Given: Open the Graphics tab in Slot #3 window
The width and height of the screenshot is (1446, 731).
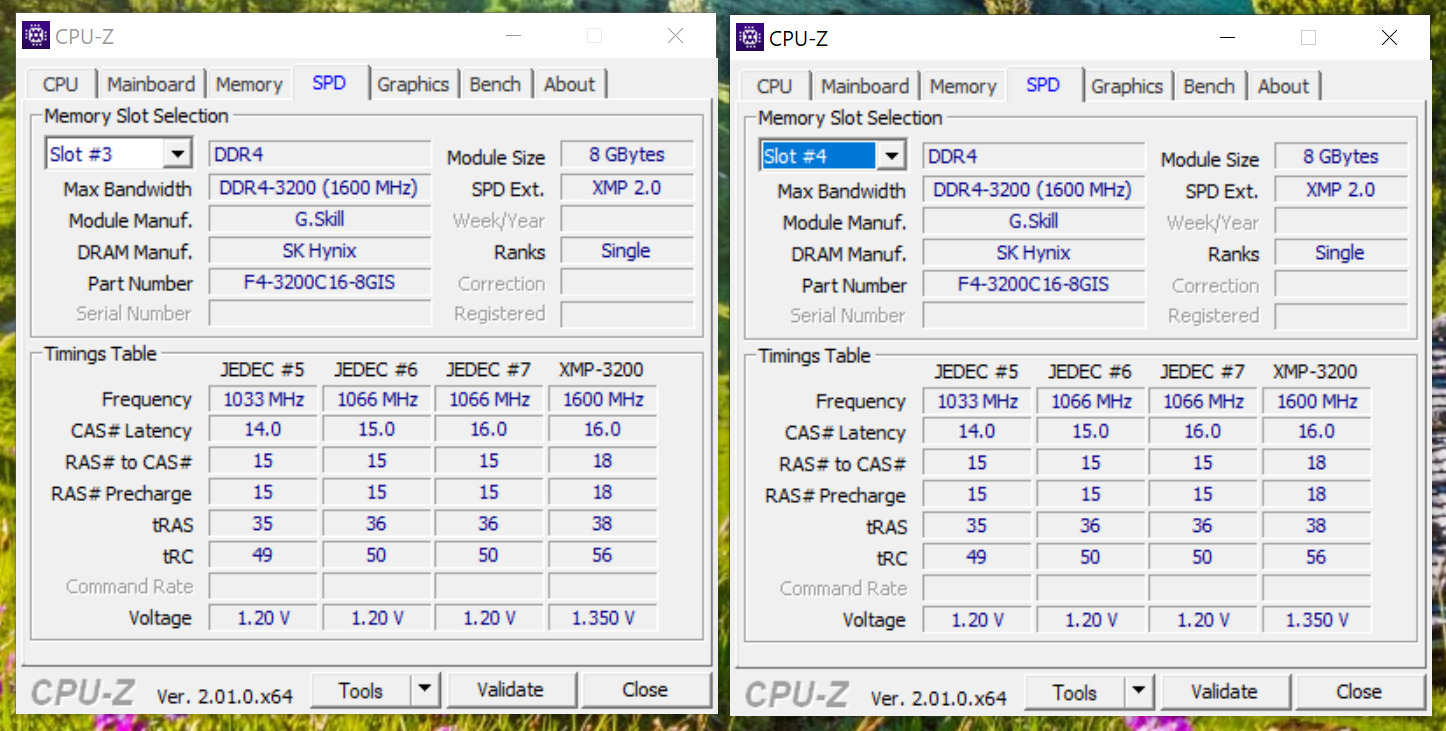Looking at the screenshot, I should (413, 85).
